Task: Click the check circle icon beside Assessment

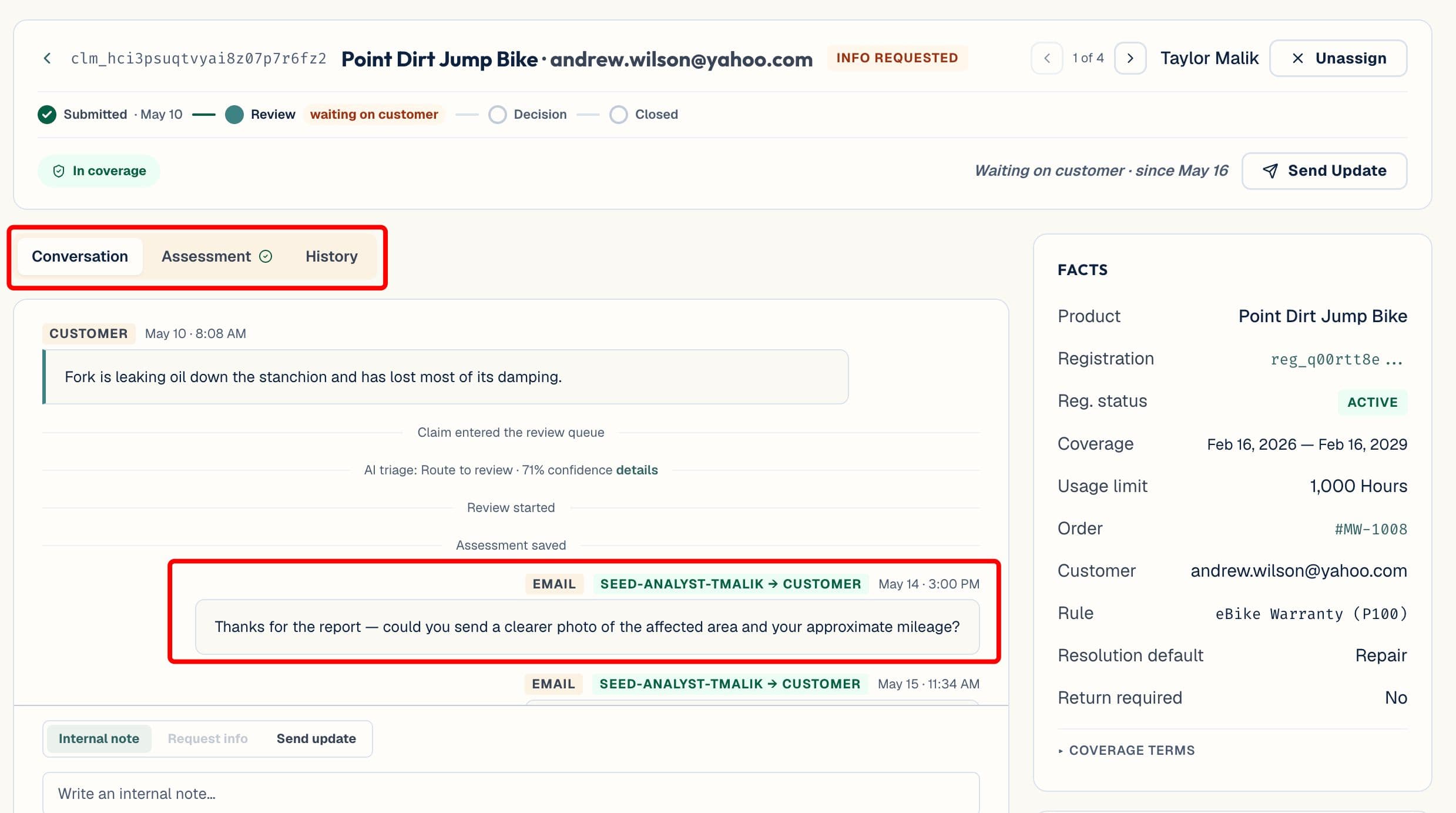Action: (x=266, y=256)
